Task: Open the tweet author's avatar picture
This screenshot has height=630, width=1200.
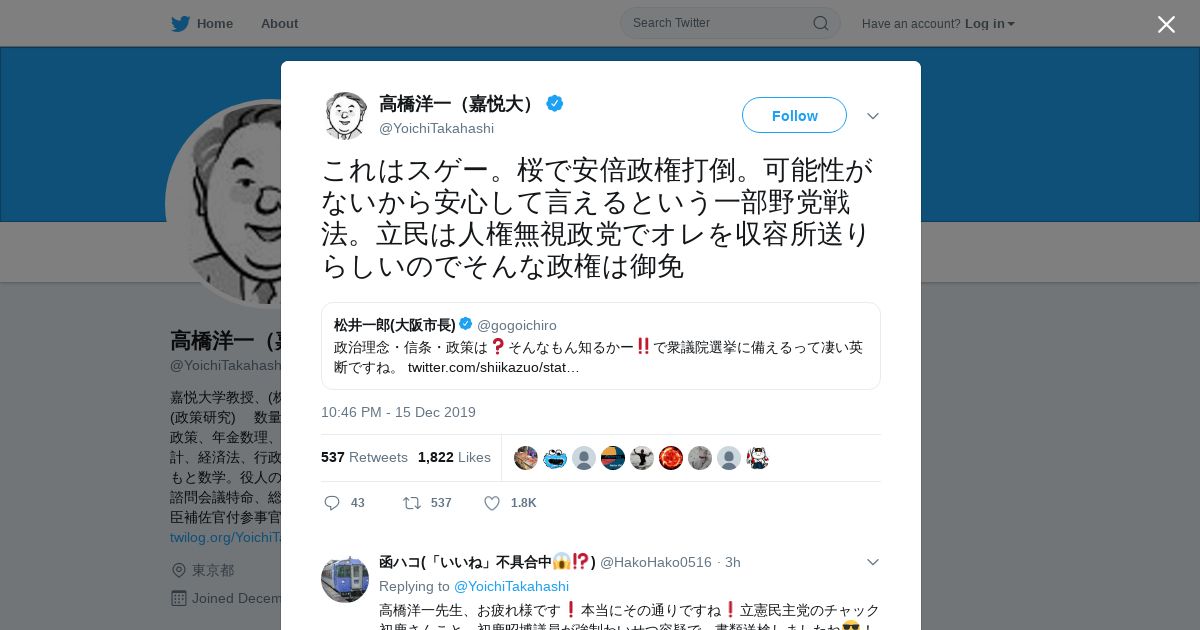Action: [345, 115]
